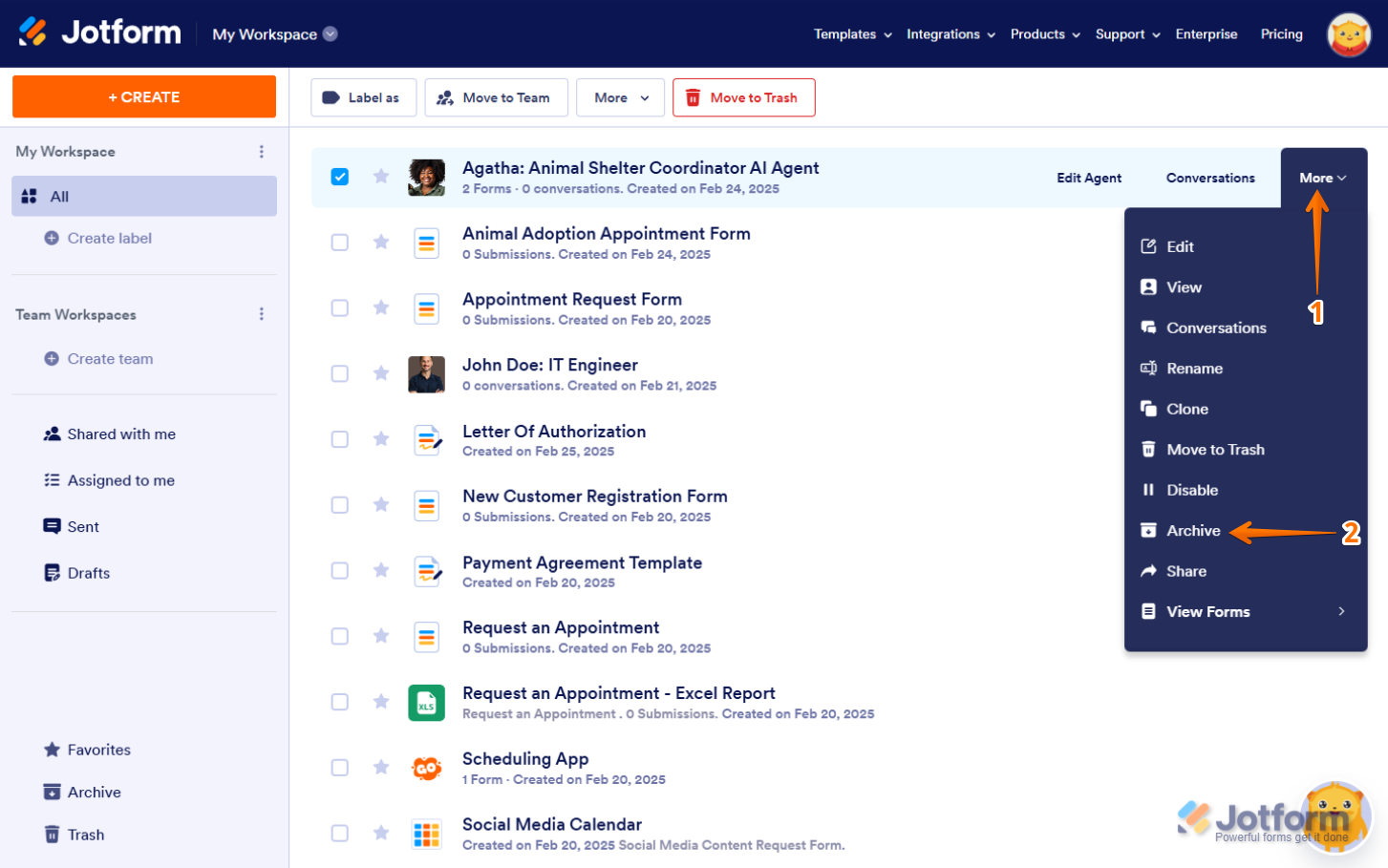The height and width of the screenshot is (868, 1388).
Task: Select Clone in the More menu
Action: (1186, 409)
